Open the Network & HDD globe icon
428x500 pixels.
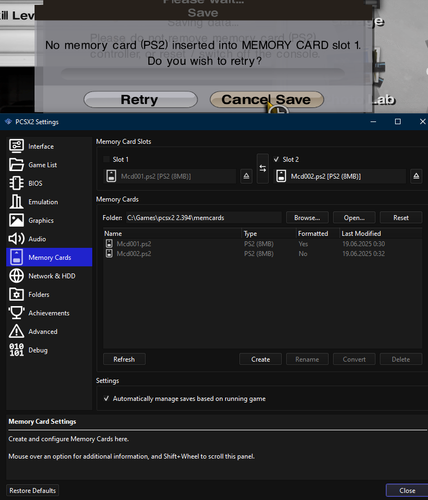point(16,276)
